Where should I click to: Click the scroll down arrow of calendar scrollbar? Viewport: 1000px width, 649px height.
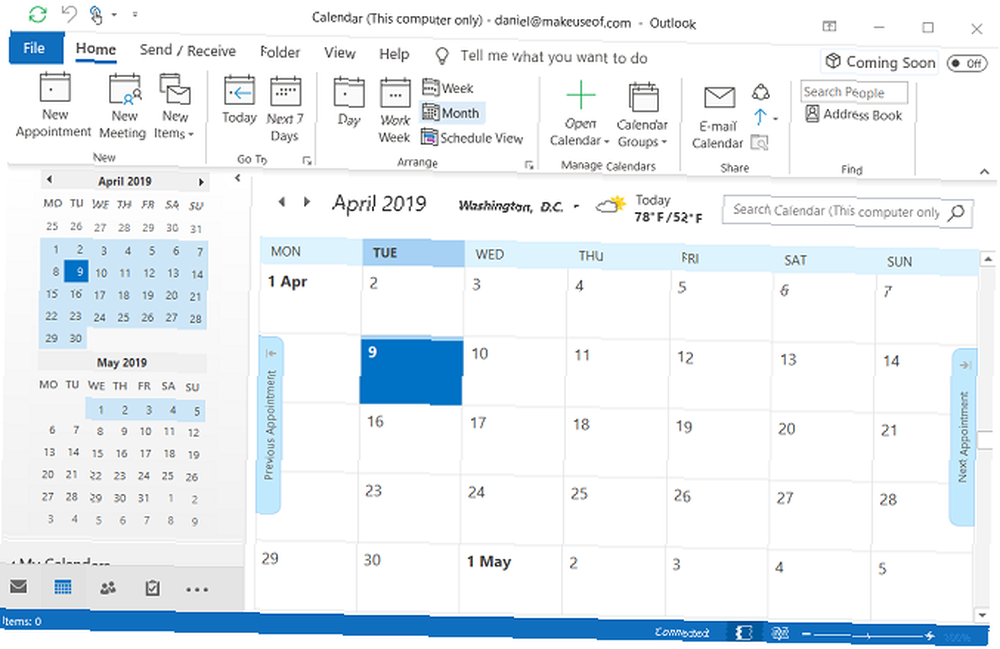(983, 615)
